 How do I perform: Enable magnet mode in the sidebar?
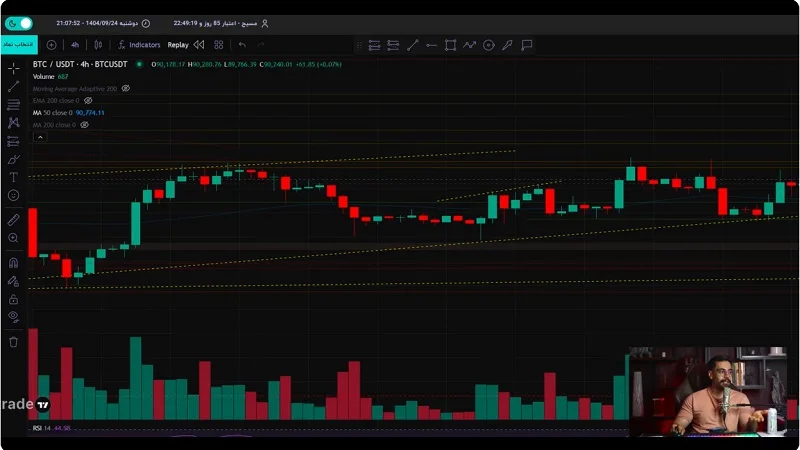13,262
